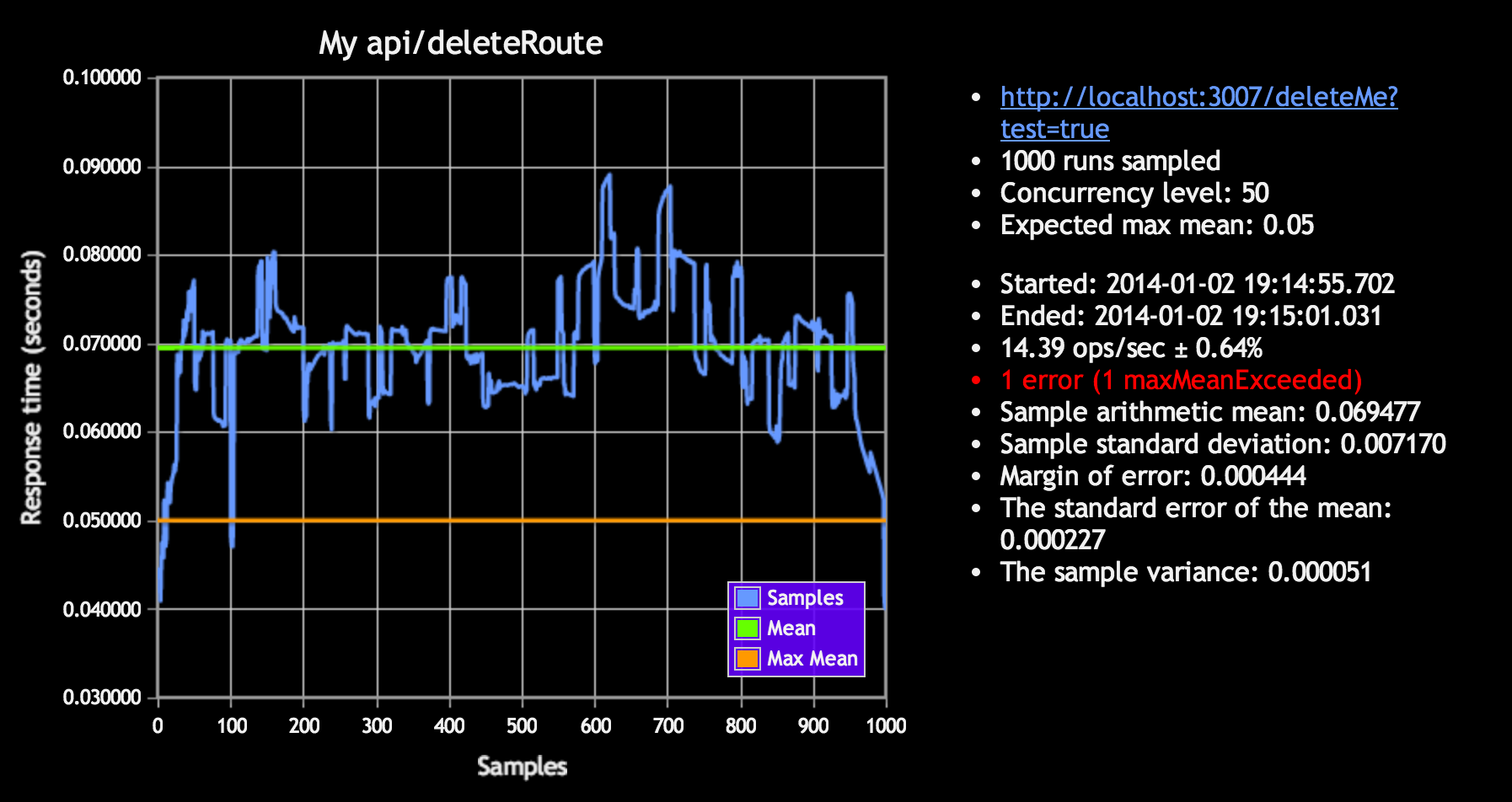Click the x-axis tick label 100
Image resolution: width=1512 pixels, height=802 pixels.
point(231,725)
